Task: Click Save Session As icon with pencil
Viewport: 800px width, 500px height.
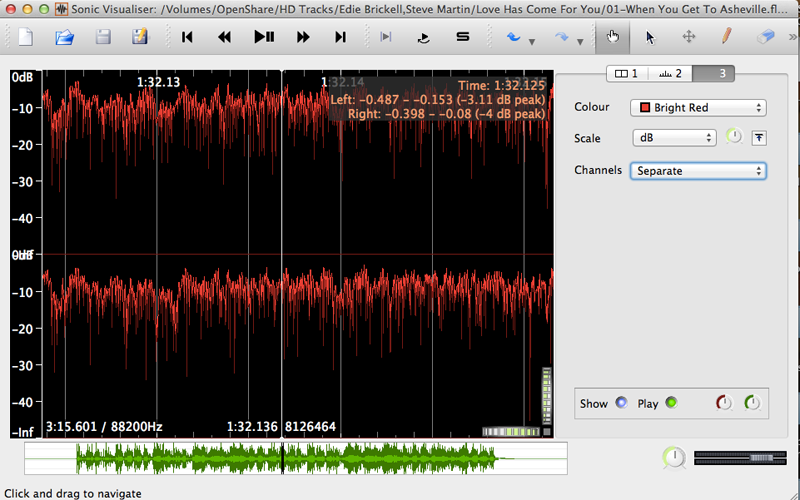Action: coord(140,37)
